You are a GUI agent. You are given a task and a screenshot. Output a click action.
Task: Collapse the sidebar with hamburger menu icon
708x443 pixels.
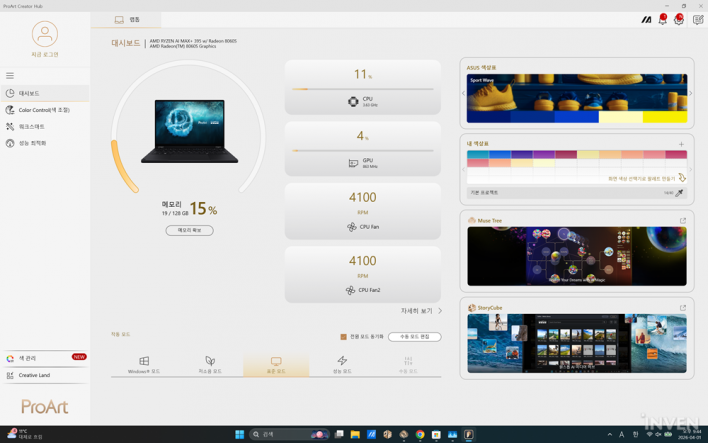10,76
